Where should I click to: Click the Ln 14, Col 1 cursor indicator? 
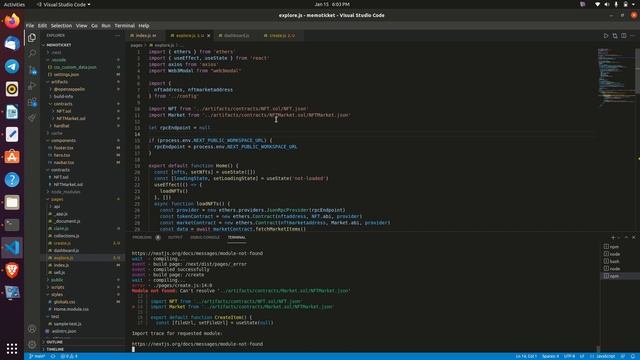(526, 356)
